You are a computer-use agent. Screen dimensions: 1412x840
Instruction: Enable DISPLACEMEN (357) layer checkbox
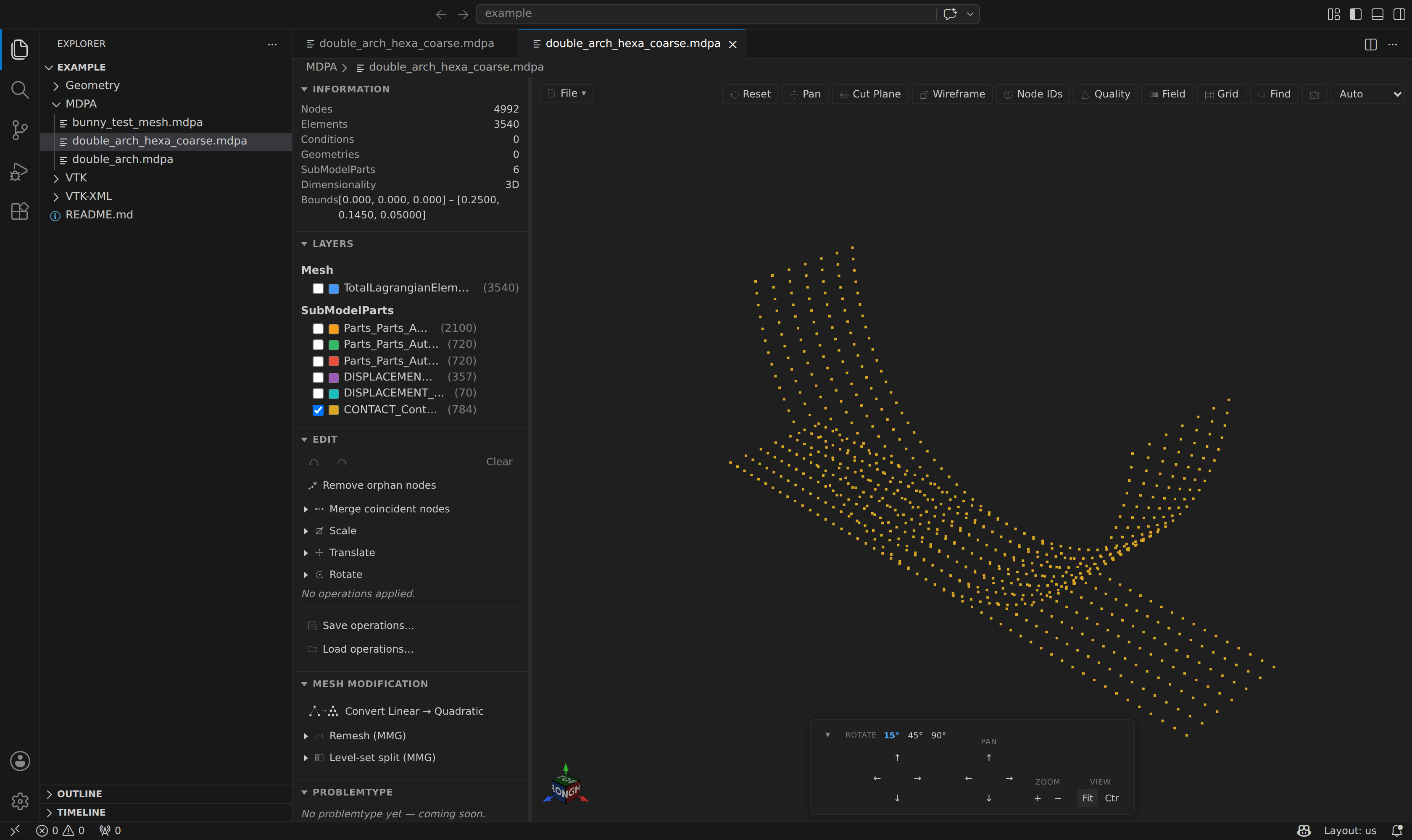click(x=318, y=378)
